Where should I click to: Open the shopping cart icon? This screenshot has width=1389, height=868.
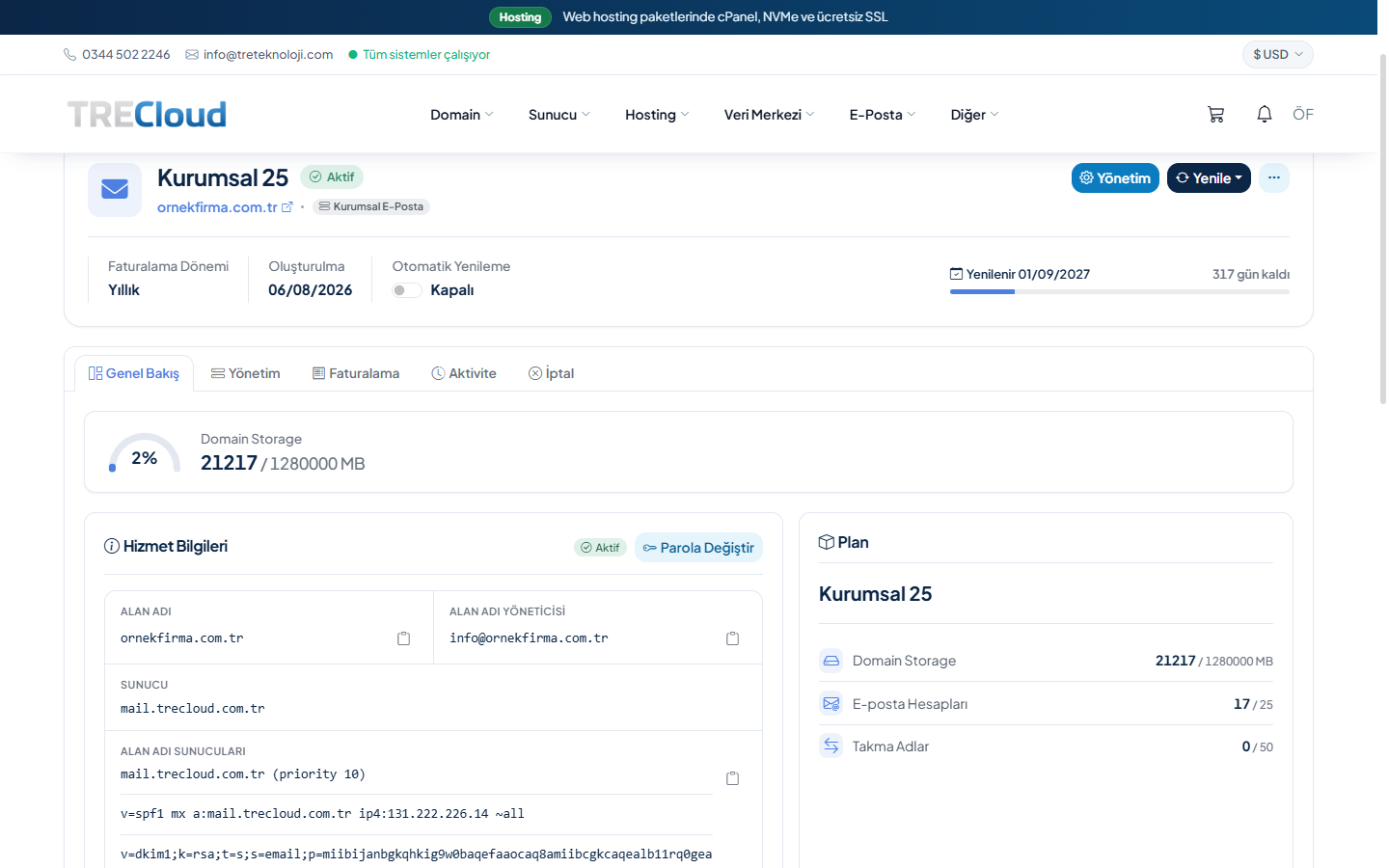point(1215,114)
